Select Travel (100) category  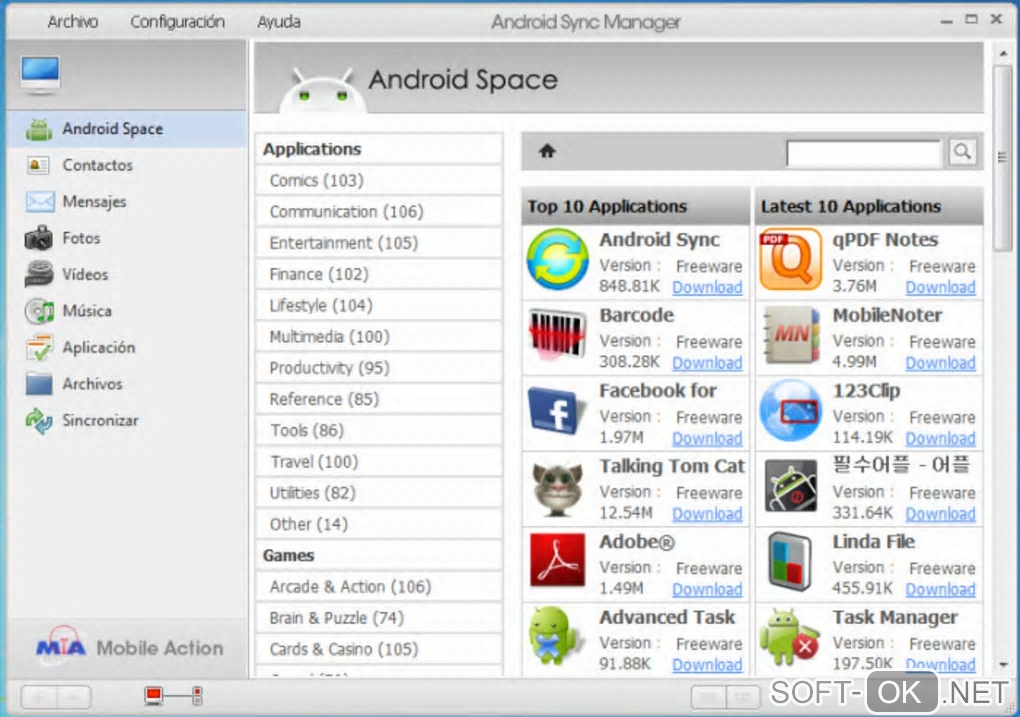379,461
